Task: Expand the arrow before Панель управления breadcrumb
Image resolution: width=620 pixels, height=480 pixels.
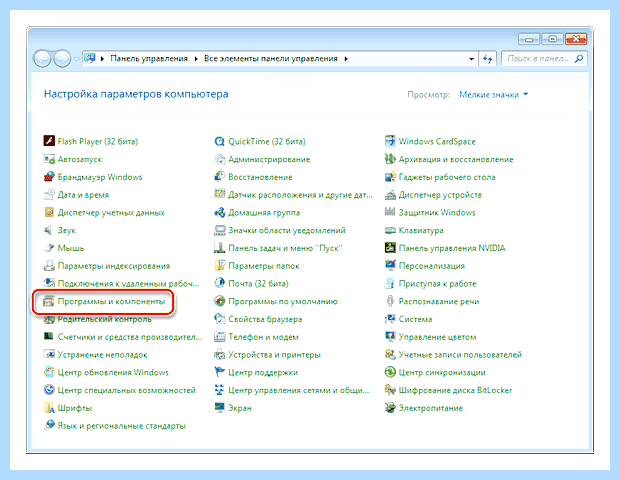Action: coord(102,59)
